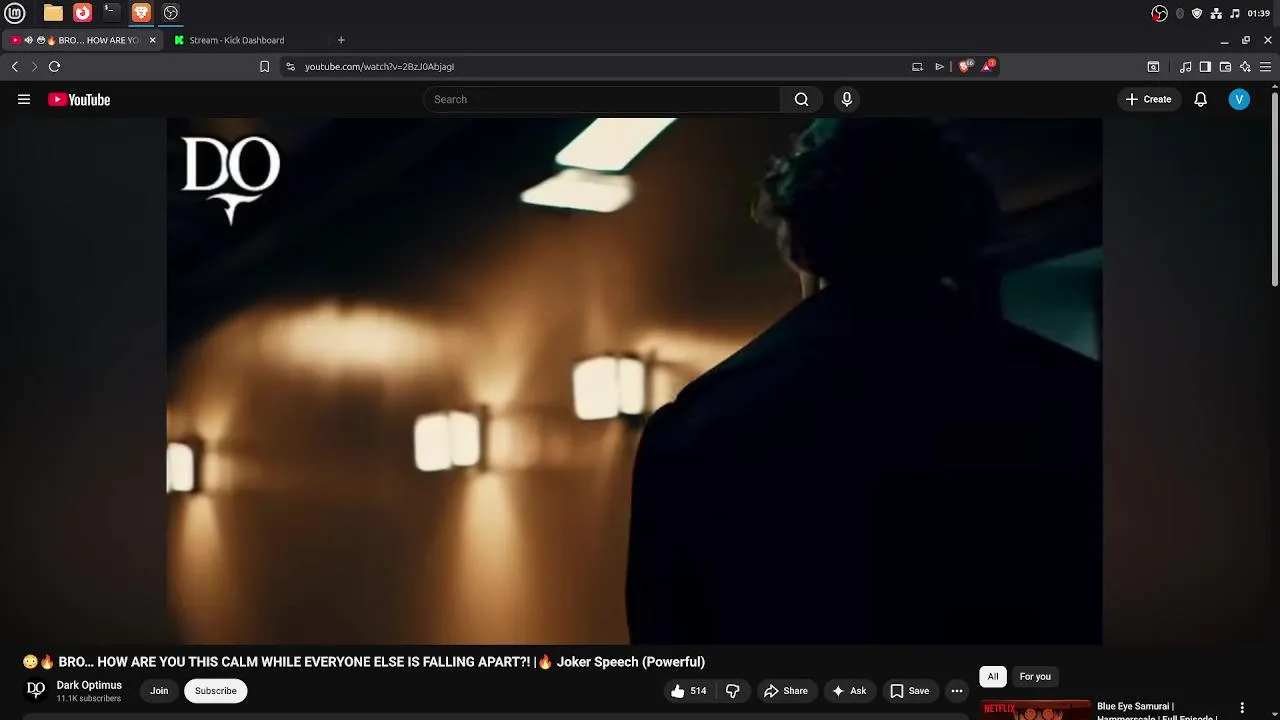Click the cast or install icon in the address bar
The image size is (1280, 720).
coord(917,67)
